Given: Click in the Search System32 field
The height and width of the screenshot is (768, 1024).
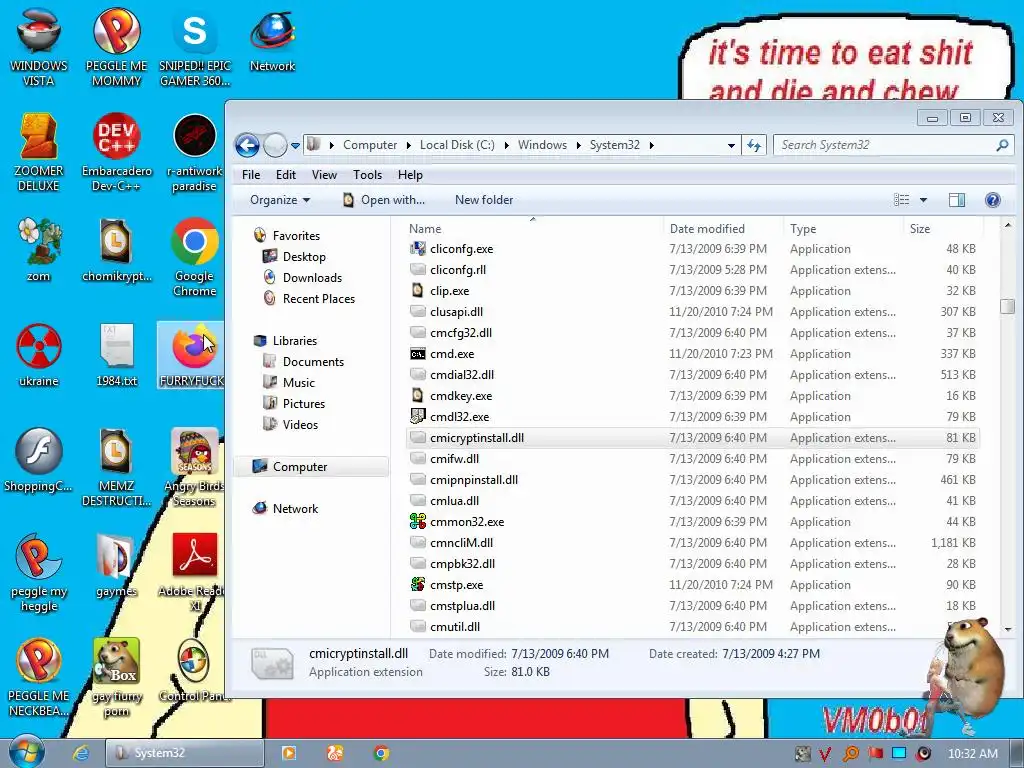Looking at the screenshot, I should 893,145.
